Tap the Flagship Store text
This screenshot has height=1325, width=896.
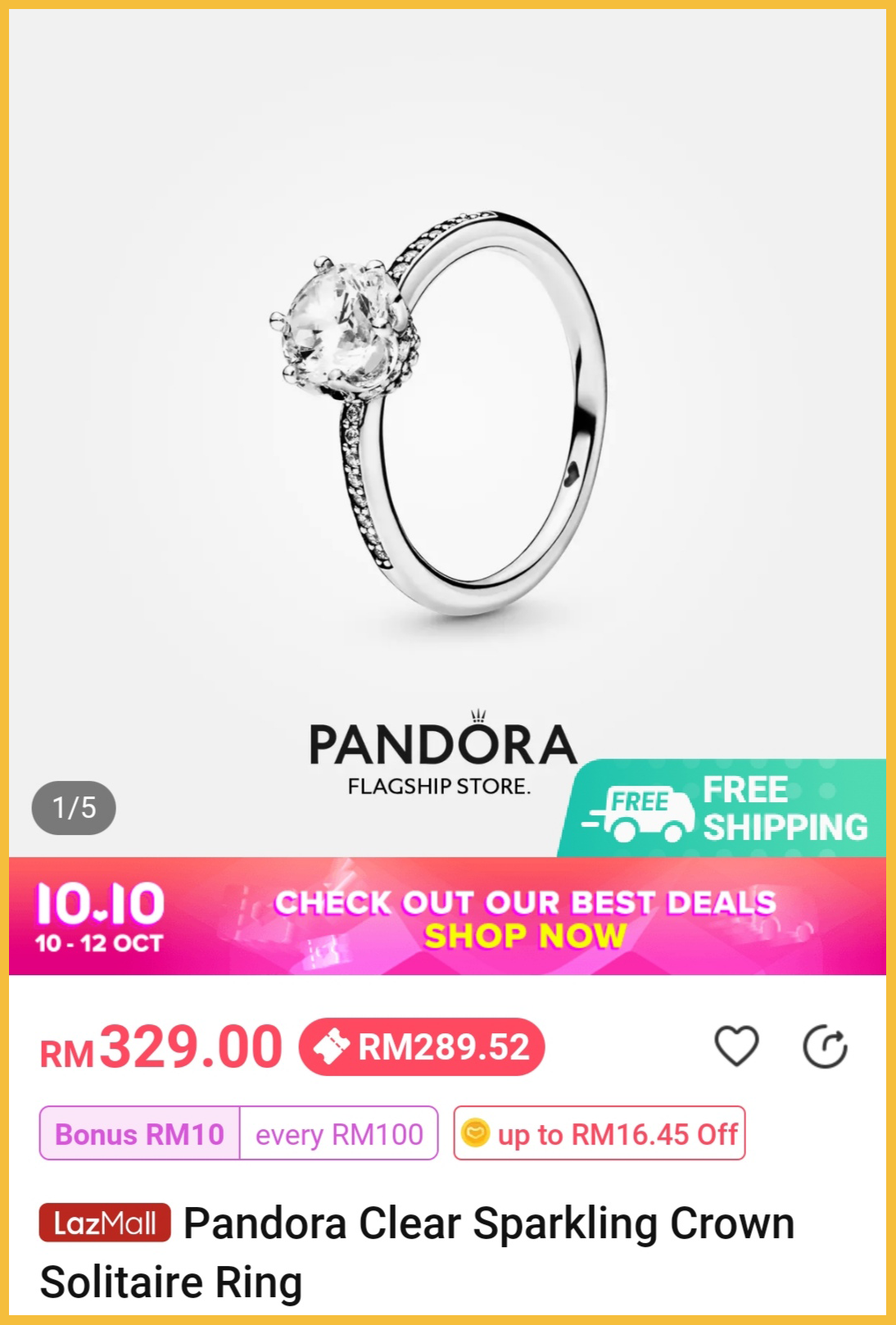(439, 786)
